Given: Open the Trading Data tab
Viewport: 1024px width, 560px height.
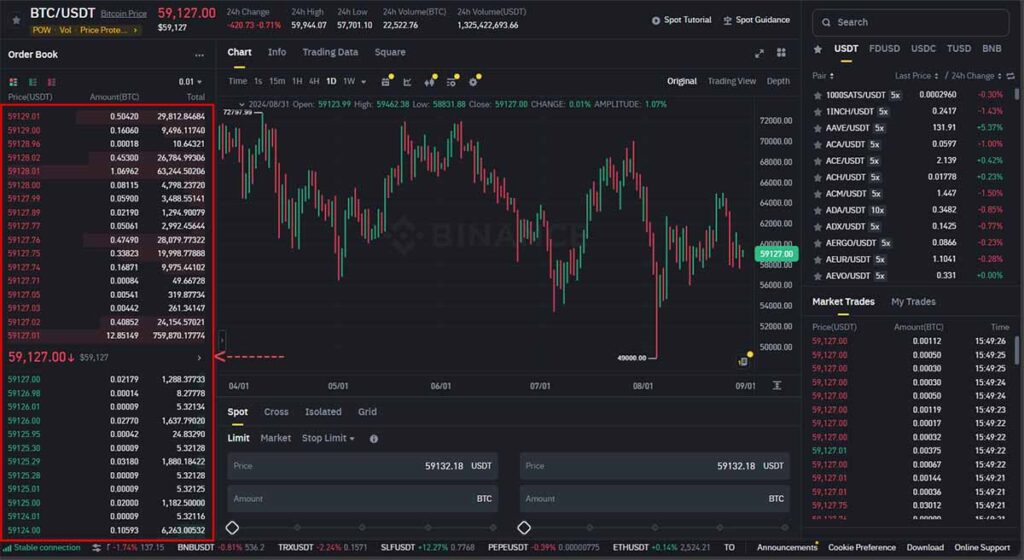Looking at the screenshot, I should point(330,52).
